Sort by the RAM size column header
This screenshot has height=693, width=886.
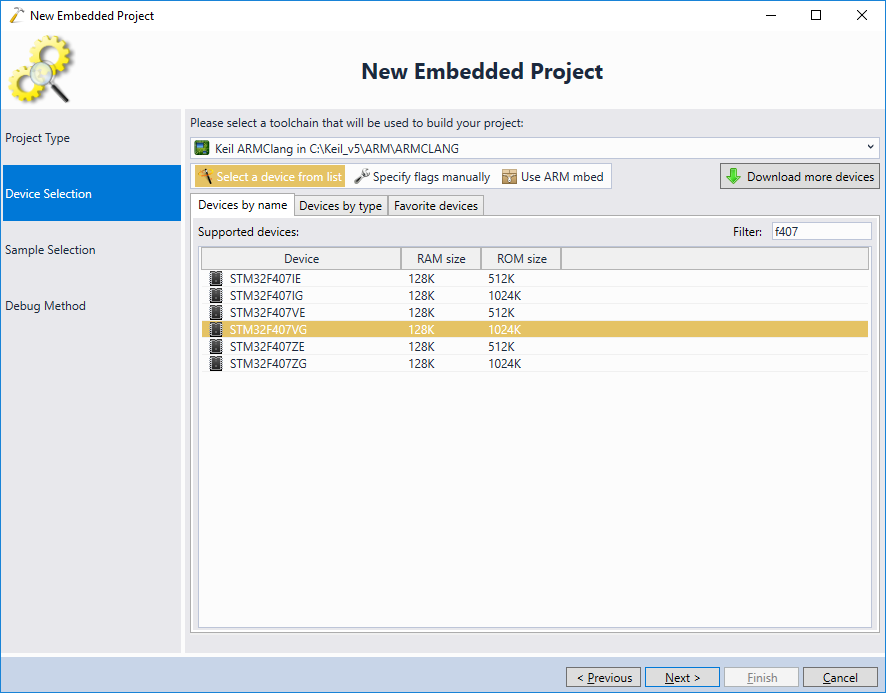441,258
